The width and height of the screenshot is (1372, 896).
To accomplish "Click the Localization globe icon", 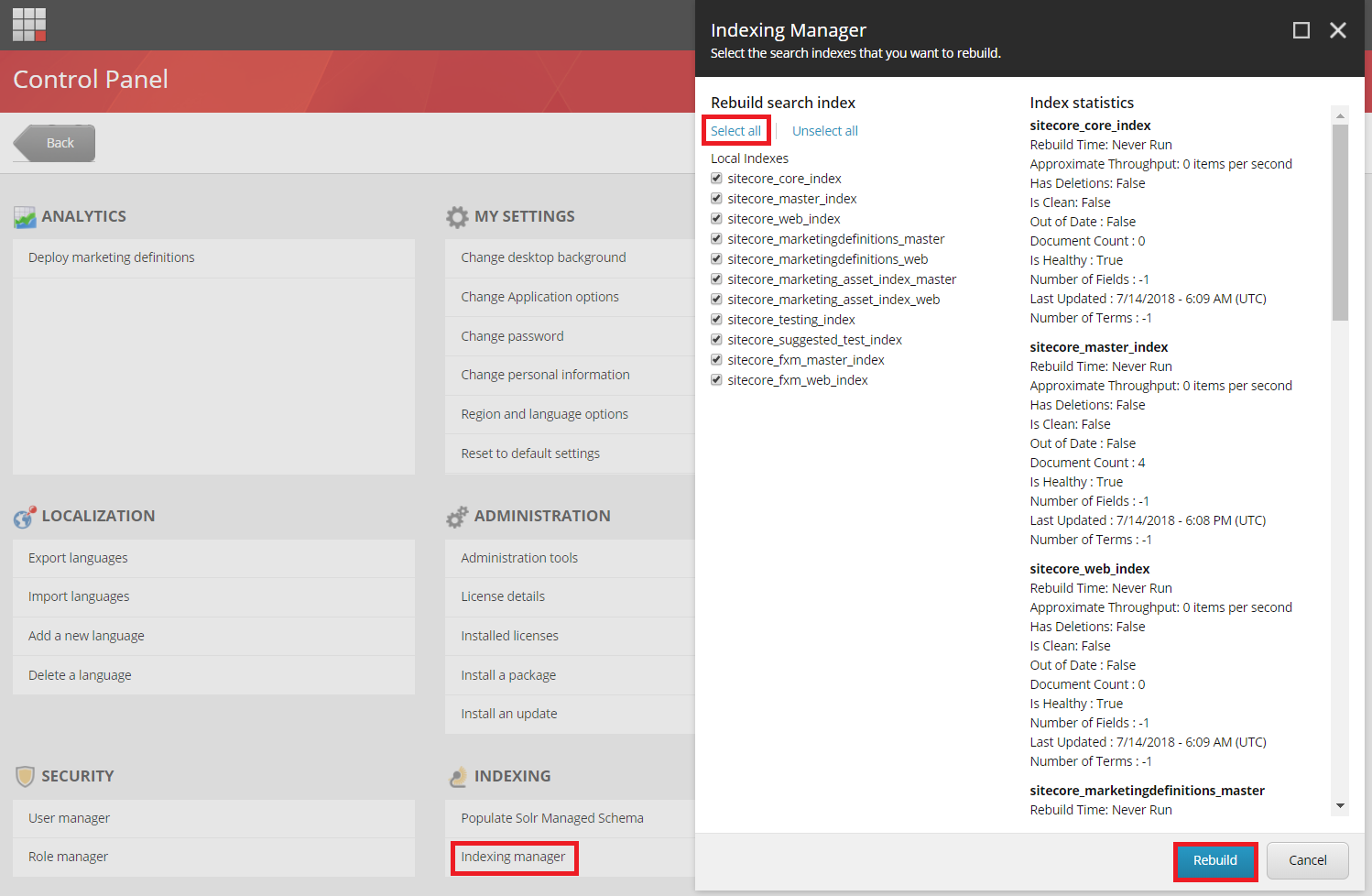I will click(x=25, y=517).
